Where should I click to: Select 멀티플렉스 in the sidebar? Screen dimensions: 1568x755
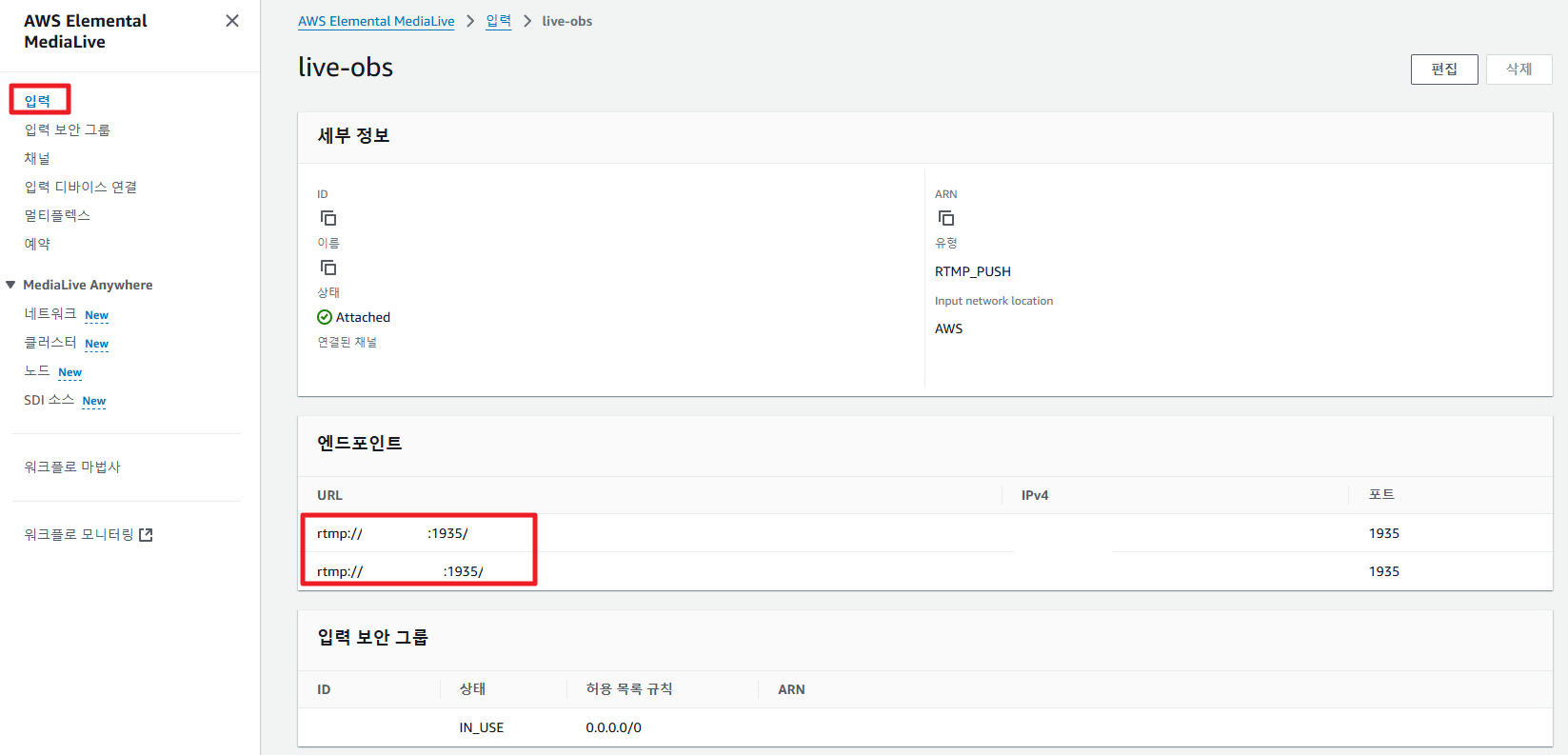point(57,215)
